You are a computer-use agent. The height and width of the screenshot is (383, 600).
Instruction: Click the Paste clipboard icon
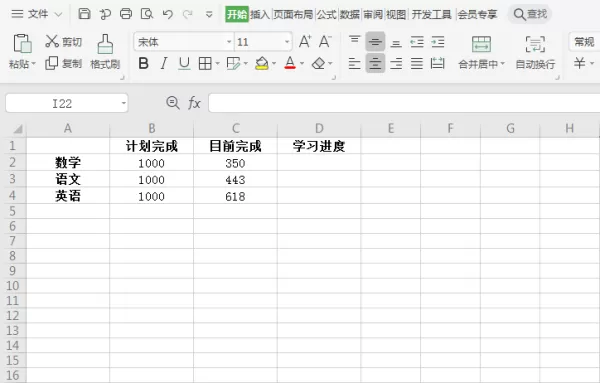point(22,43)
